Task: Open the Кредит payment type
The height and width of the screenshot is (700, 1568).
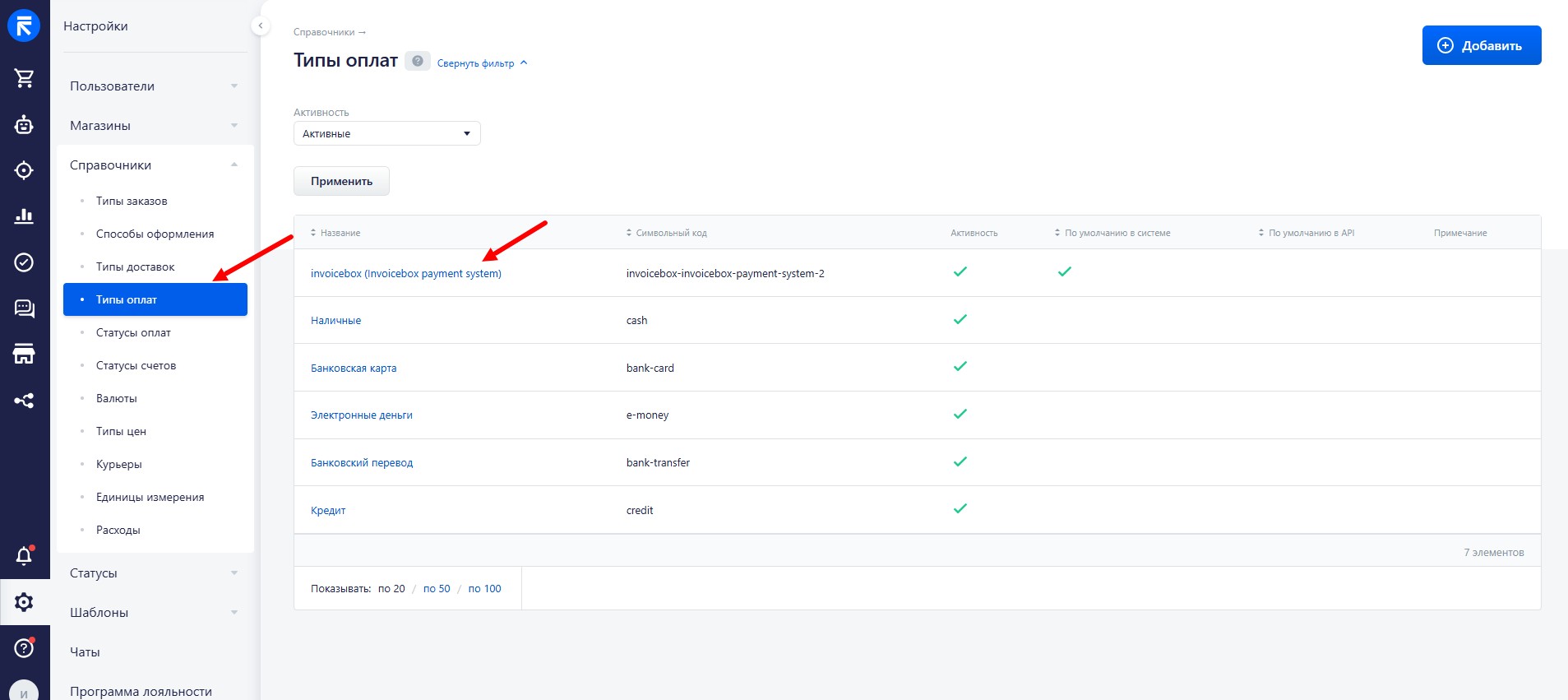Action: (328, 510)
